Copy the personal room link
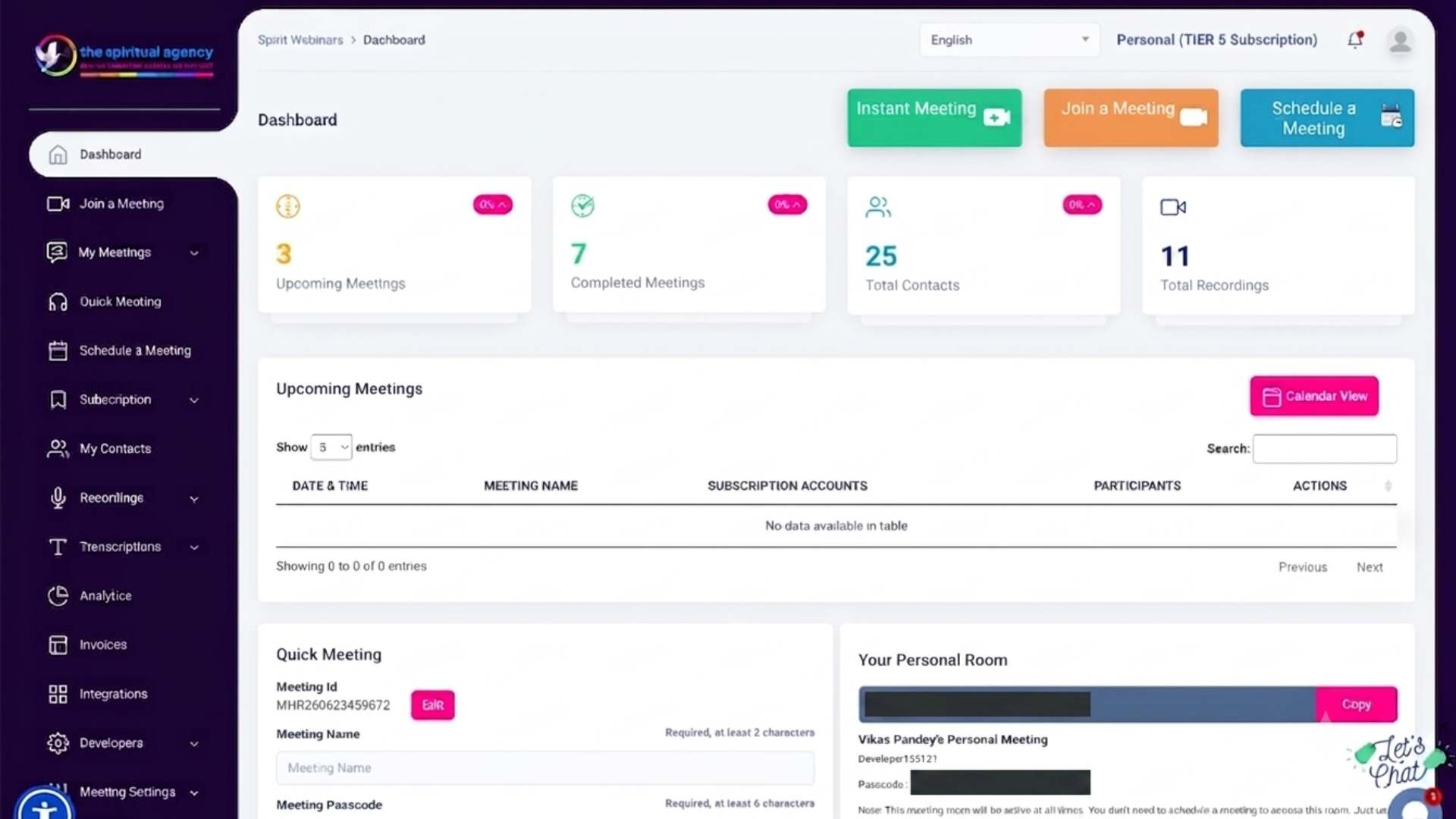Image resolution: width=1456 pixels, height=819 pixels. tap(1356, 704)
